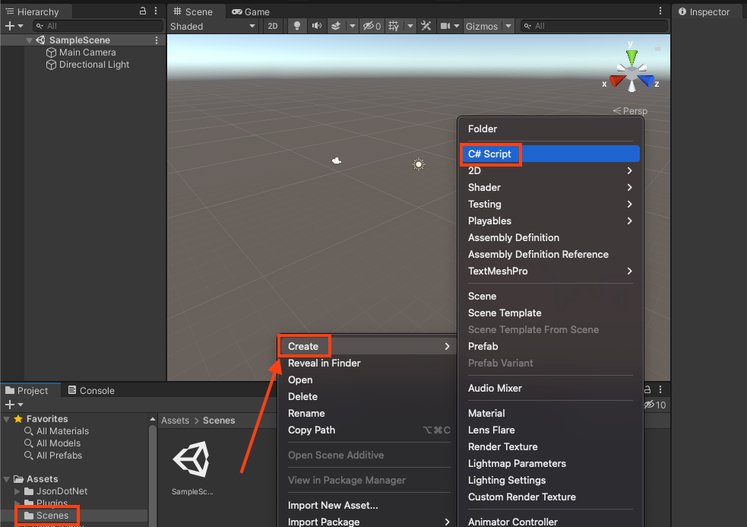
Task: Click Create in the context menu
Action: click(366, 346)
